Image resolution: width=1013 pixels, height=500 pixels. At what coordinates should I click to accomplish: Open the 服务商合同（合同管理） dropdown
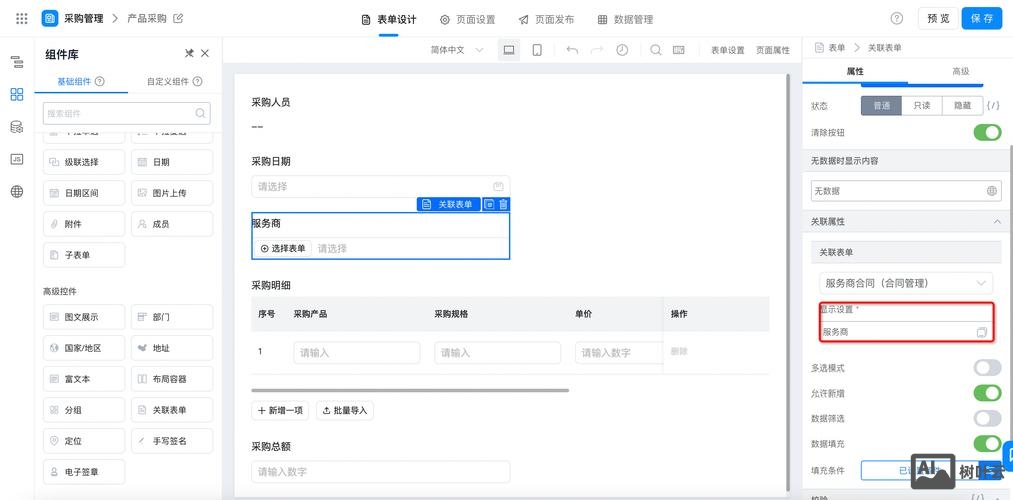(x=906, y=283)
